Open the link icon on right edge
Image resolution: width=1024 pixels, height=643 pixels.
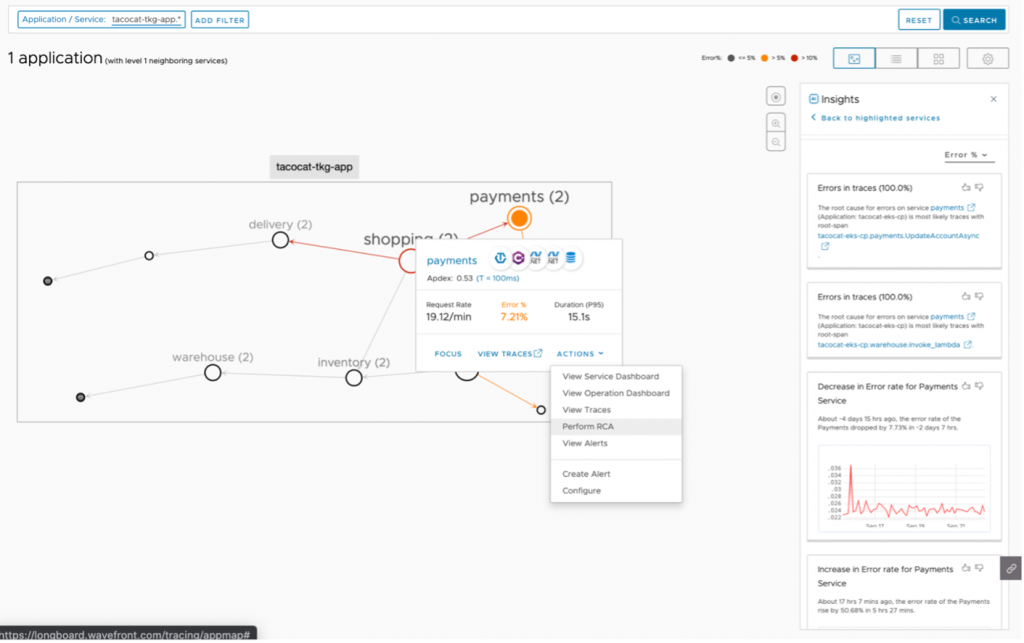(1011, 568)
